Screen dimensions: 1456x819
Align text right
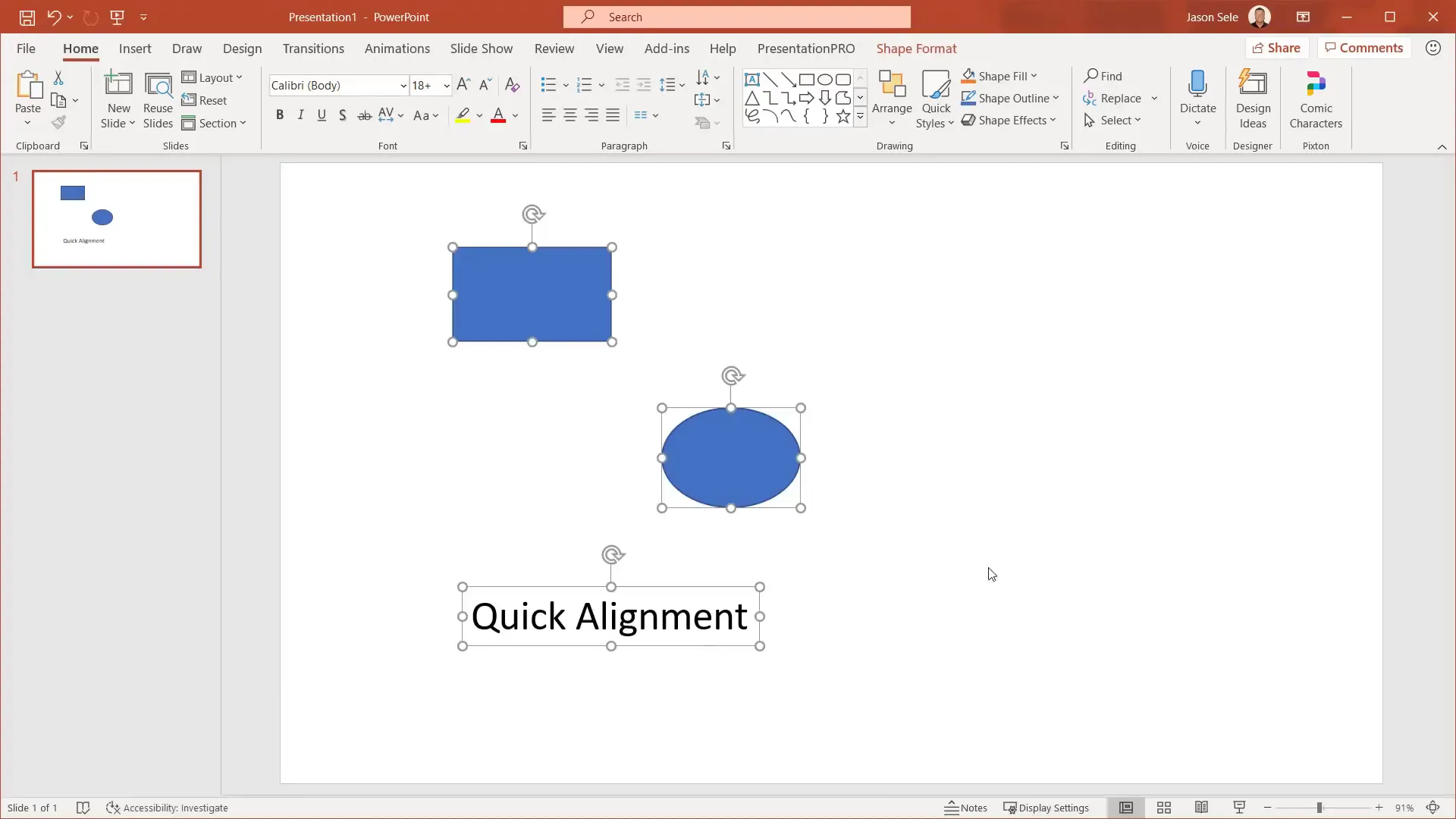[x=591, y=115]
